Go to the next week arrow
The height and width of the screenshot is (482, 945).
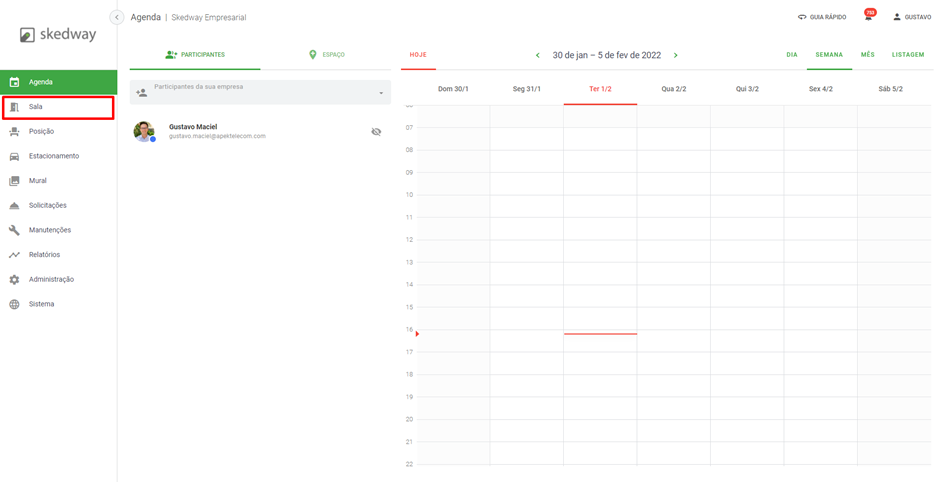click(676, 56)
